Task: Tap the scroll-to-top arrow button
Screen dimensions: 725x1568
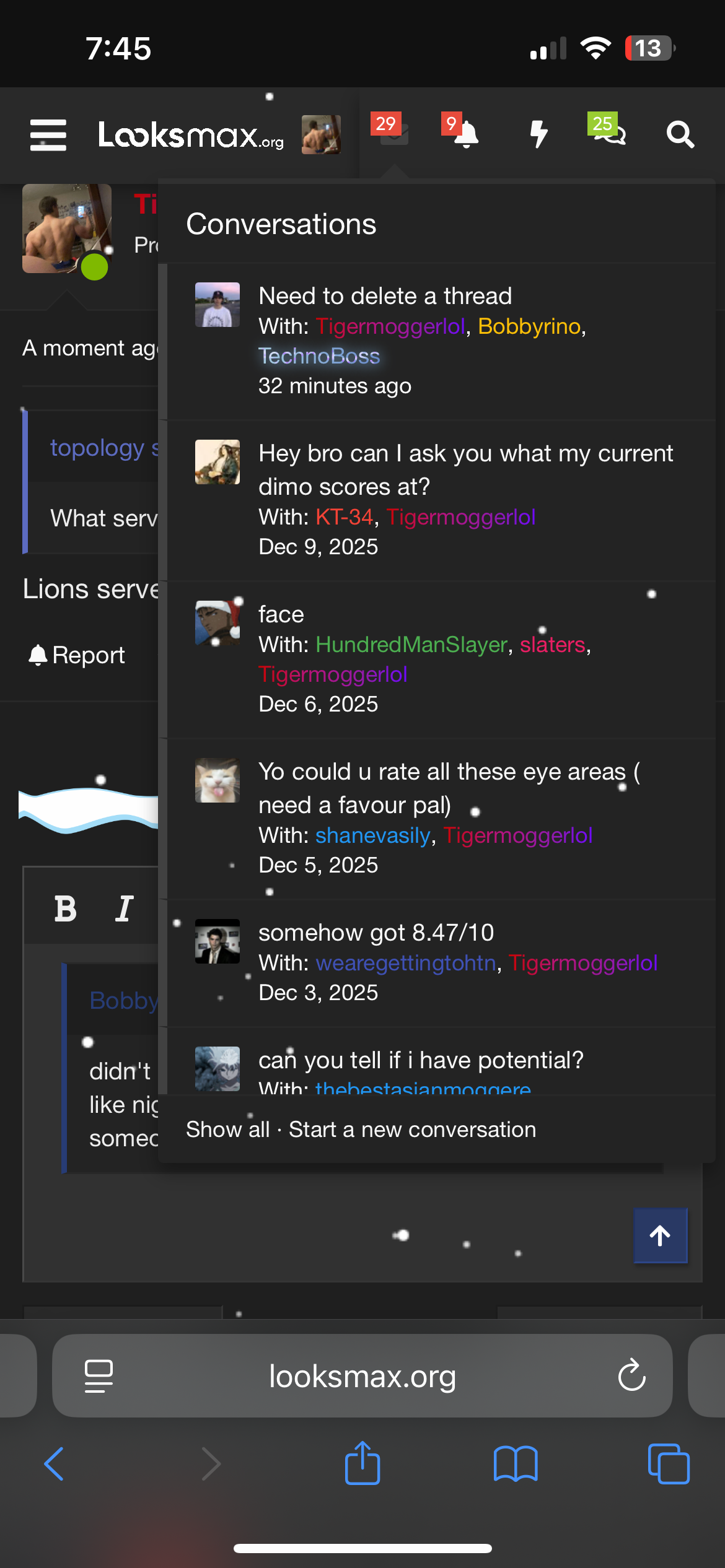Action: (660, 1235)
